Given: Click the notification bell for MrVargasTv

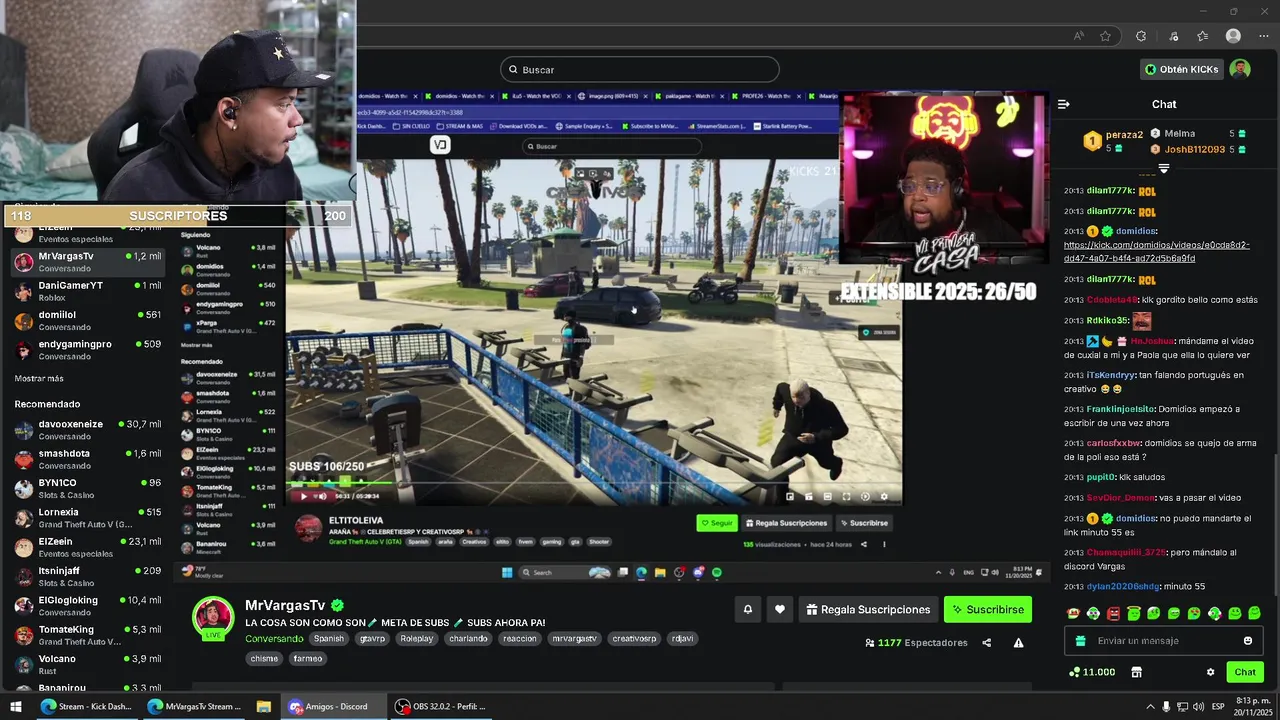Looking at the screenshot, I should 747,609.
